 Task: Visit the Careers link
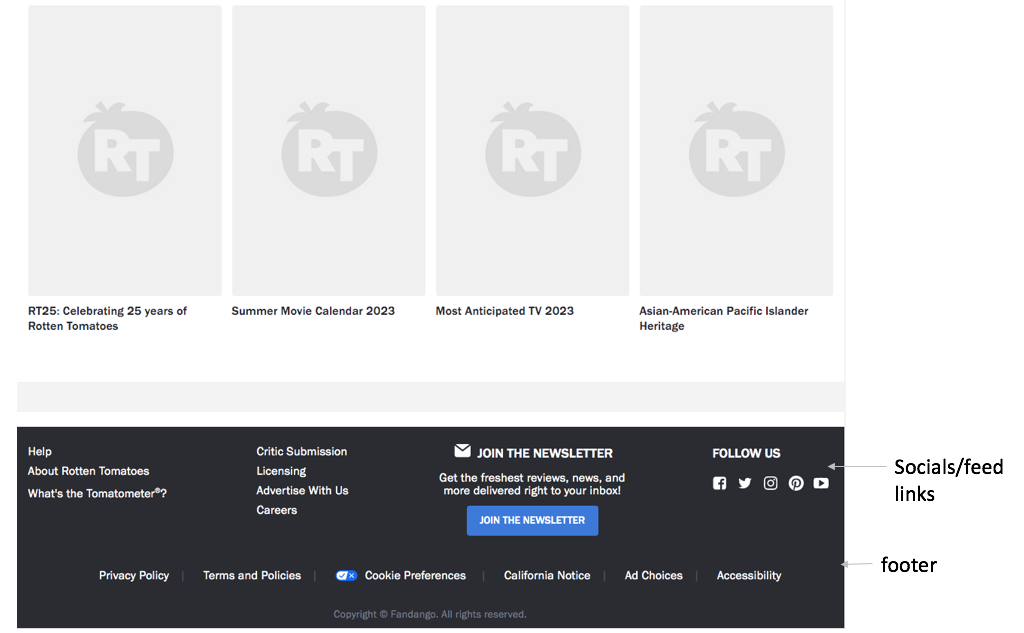276,510
